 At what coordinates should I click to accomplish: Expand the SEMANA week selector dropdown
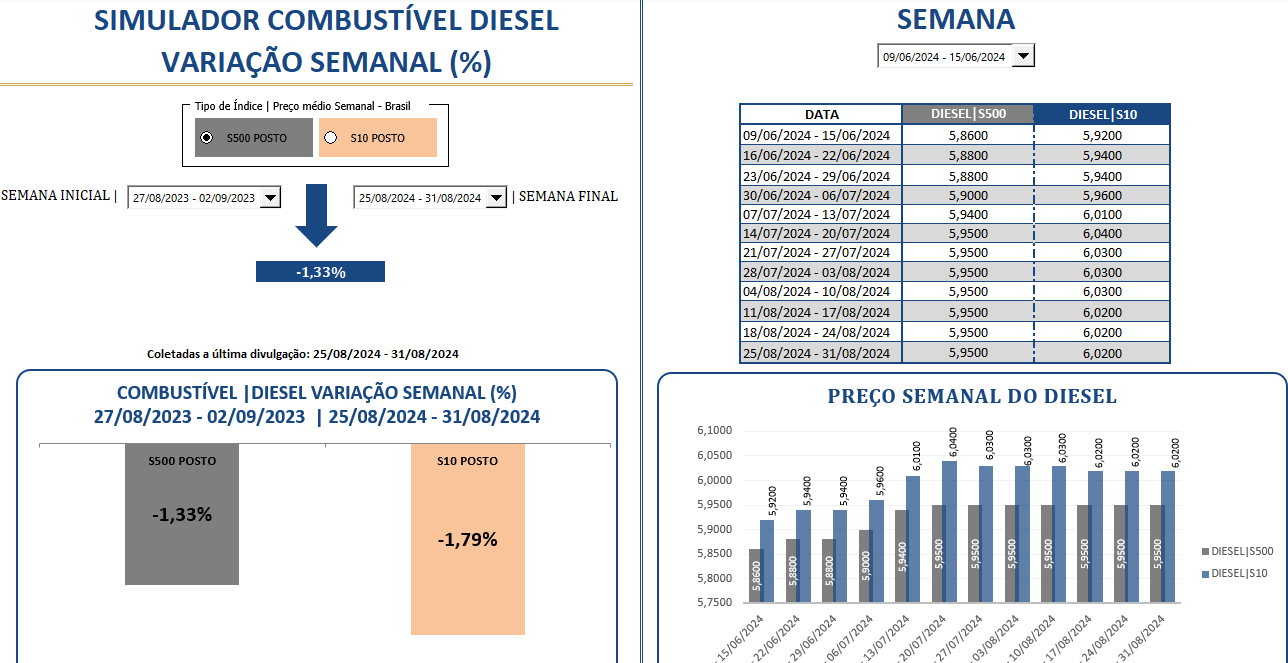coord(1022,57)
